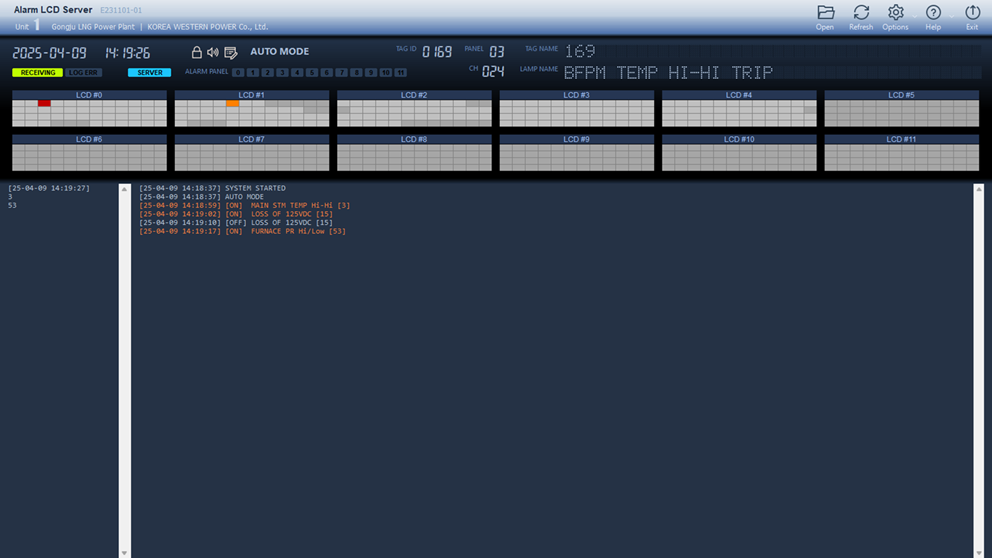
Task: Click the orange alarm cell in LCD #1
Action: click(232, 103)
